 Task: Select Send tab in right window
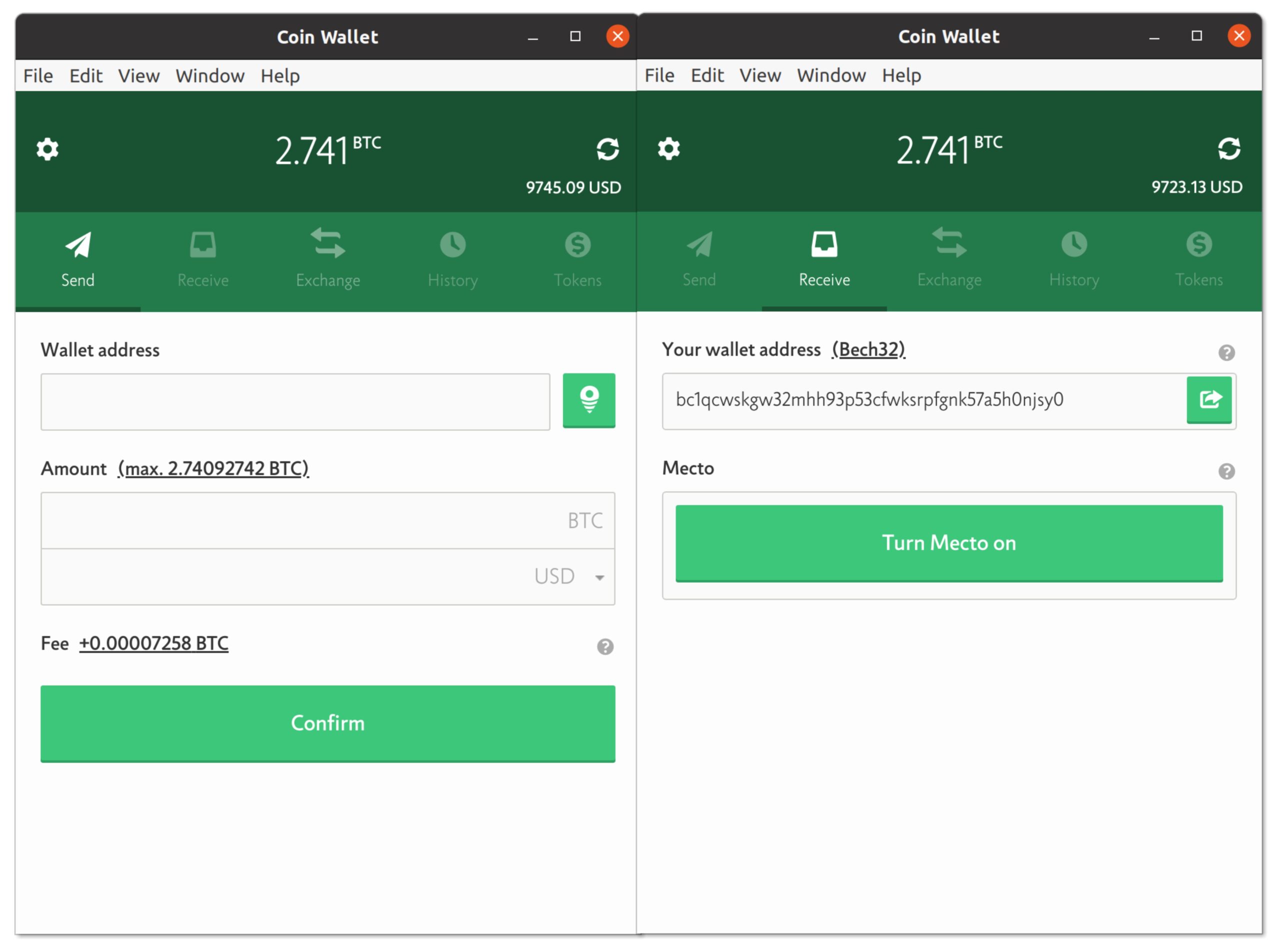tap(699, 260)
